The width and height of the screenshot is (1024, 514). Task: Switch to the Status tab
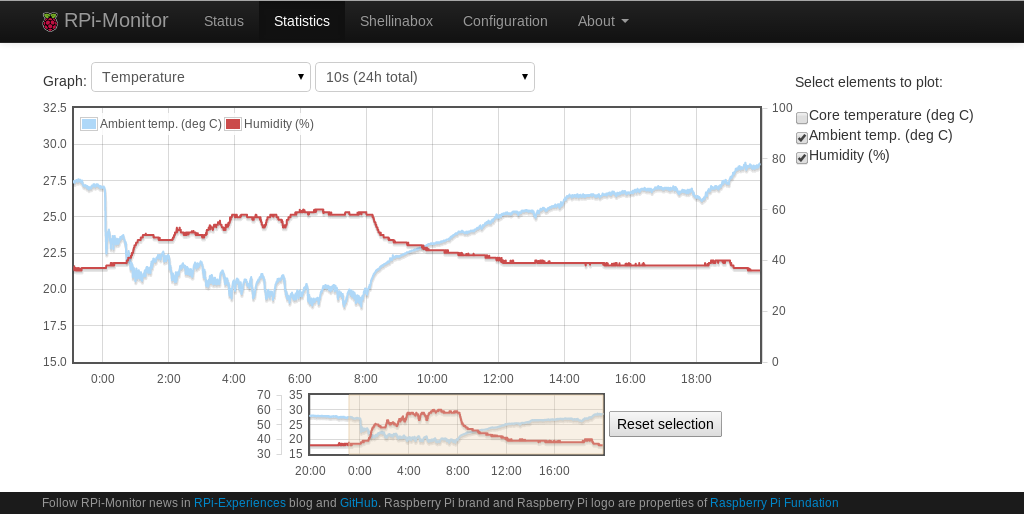pos(224,22)
